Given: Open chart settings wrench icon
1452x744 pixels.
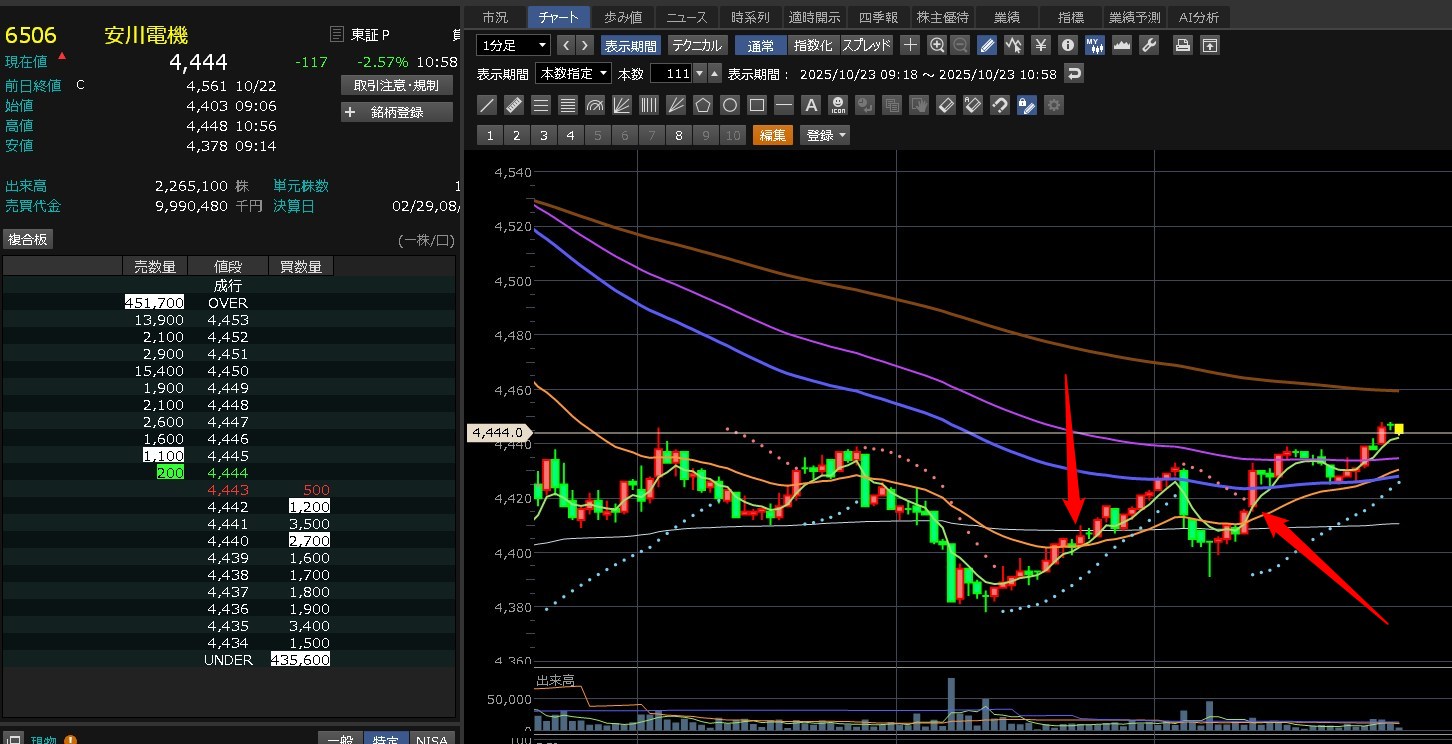Looking at the screenshot, I should coord(1149,45).
